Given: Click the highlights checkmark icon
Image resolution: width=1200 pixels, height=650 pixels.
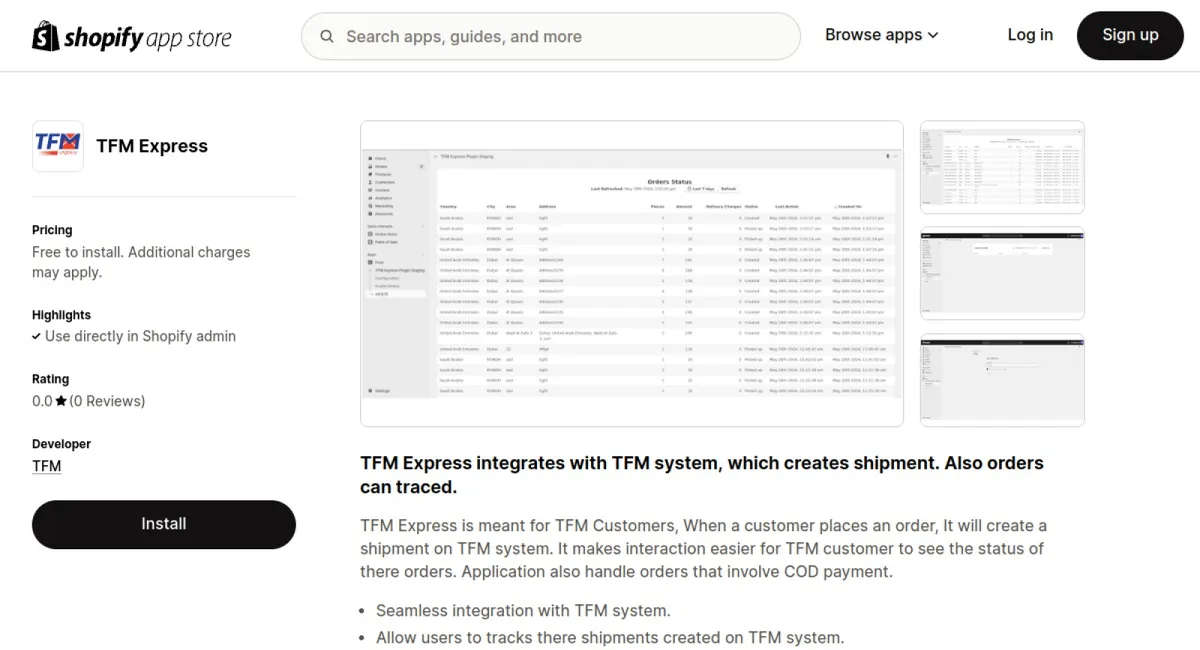Looking at the screenshot, I should pos(37,337).
